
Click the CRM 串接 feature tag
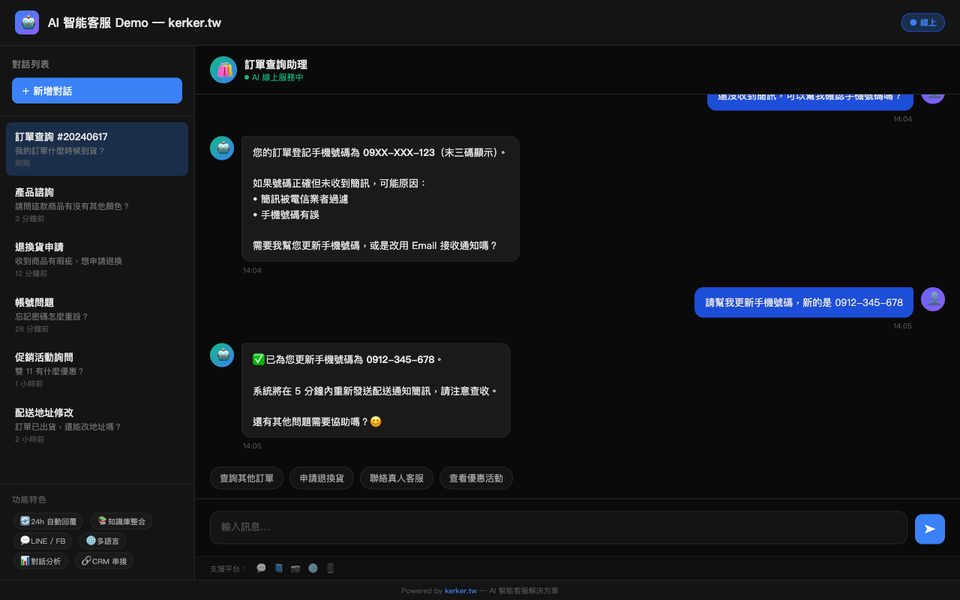pyautogui.click(x=104, y=561)
